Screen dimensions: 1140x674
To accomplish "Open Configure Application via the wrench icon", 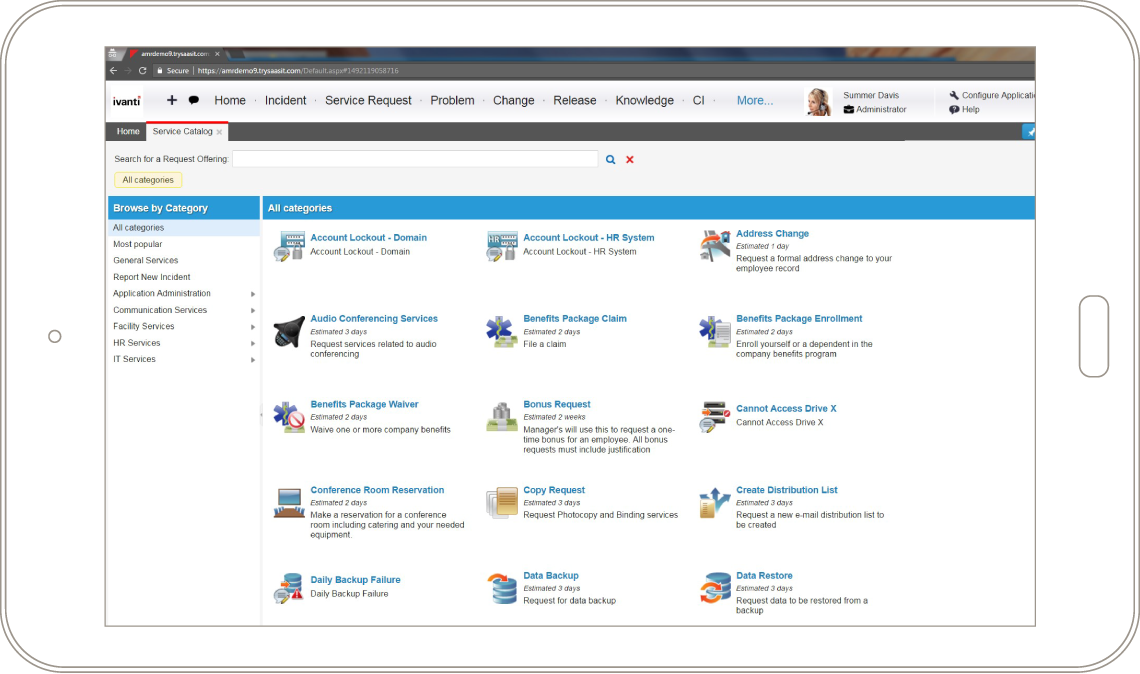I will coord(953,94).
